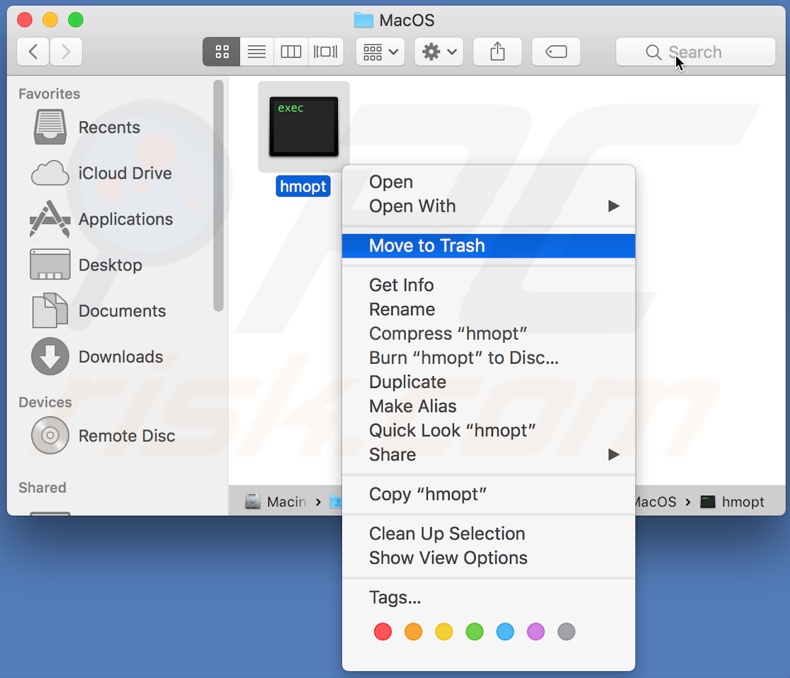Click MacOS folder in the path bar
790x678 pixels.
(655, 502)
